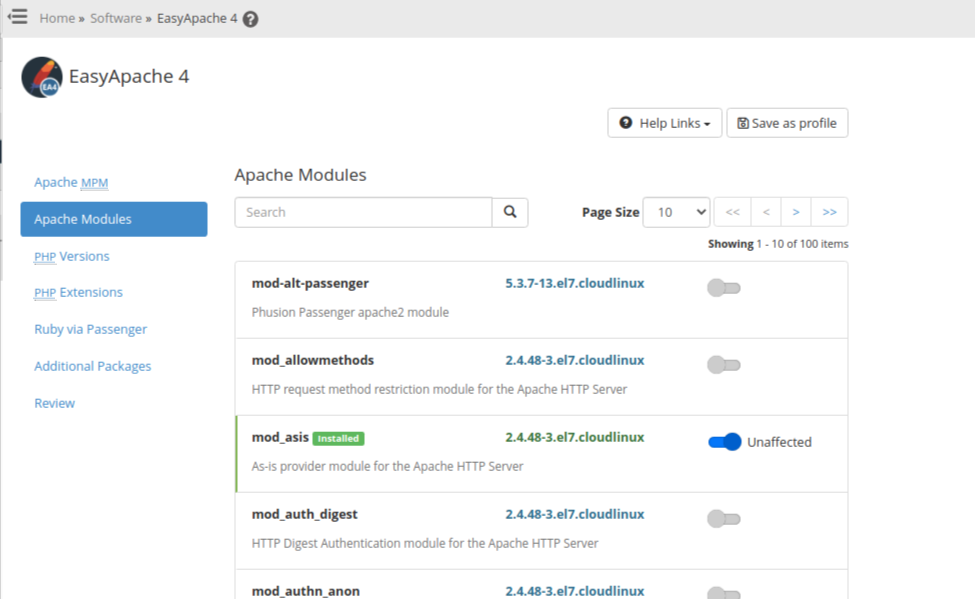The width and height of the screenshot is (975, 599).
Task: Click the mod_auth_digest version 2.4.48-3.el7.cloudlinux
Action: [x=575, y=514]
